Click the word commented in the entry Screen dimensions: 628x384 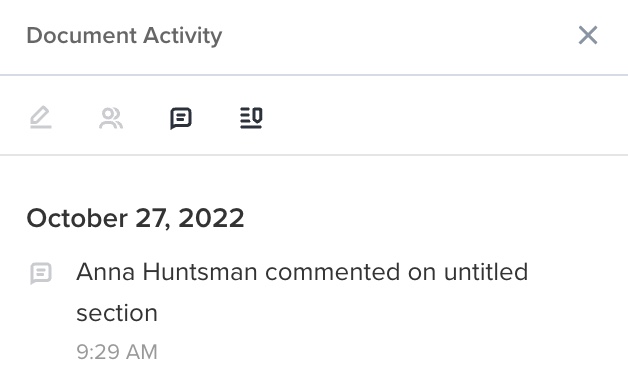click(332, 272)
